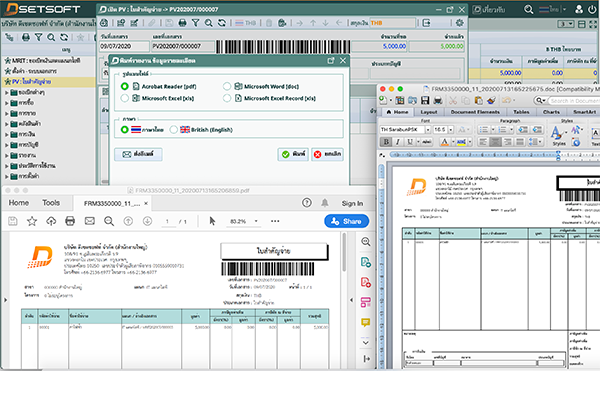Select Acrobat Reader (pdf) output option
600x400 pixels.
click(125, 87)
